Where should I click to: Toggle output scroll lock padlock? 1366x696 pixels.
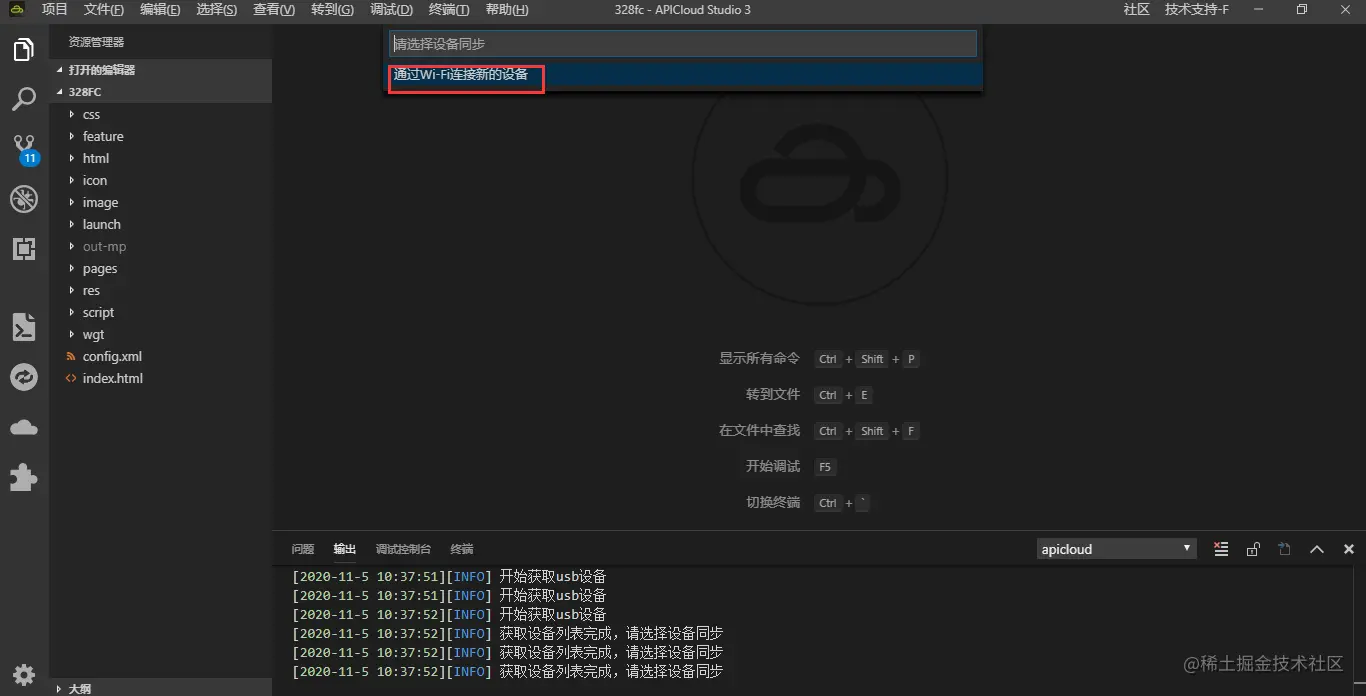[x=1253, y=549]
